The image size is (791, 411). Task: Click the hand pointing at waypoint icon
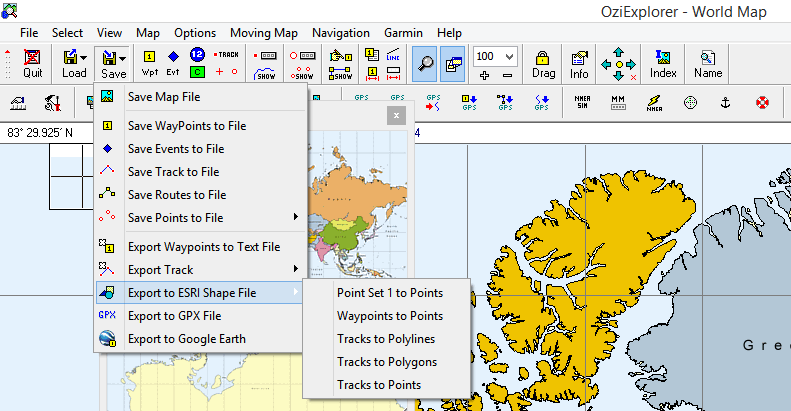pyautogui.click(x=341, y=55)
